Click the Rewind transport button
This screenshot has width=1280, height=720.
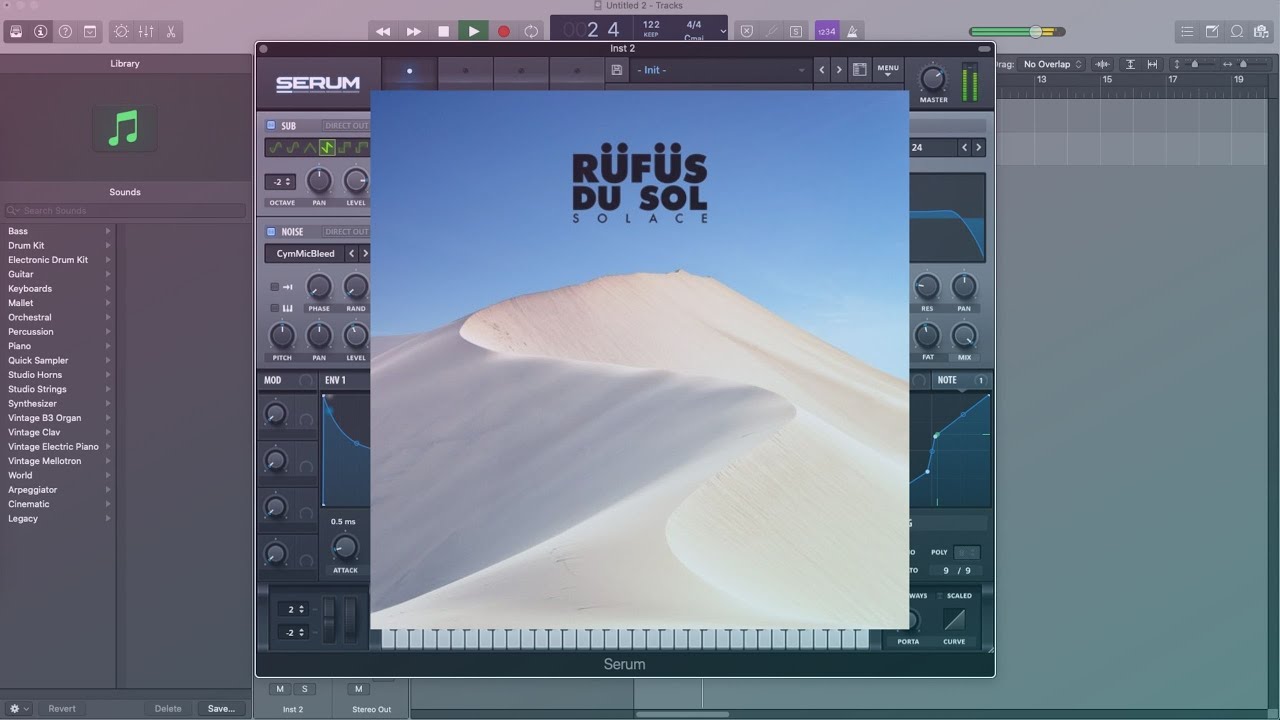coord(383,31)
